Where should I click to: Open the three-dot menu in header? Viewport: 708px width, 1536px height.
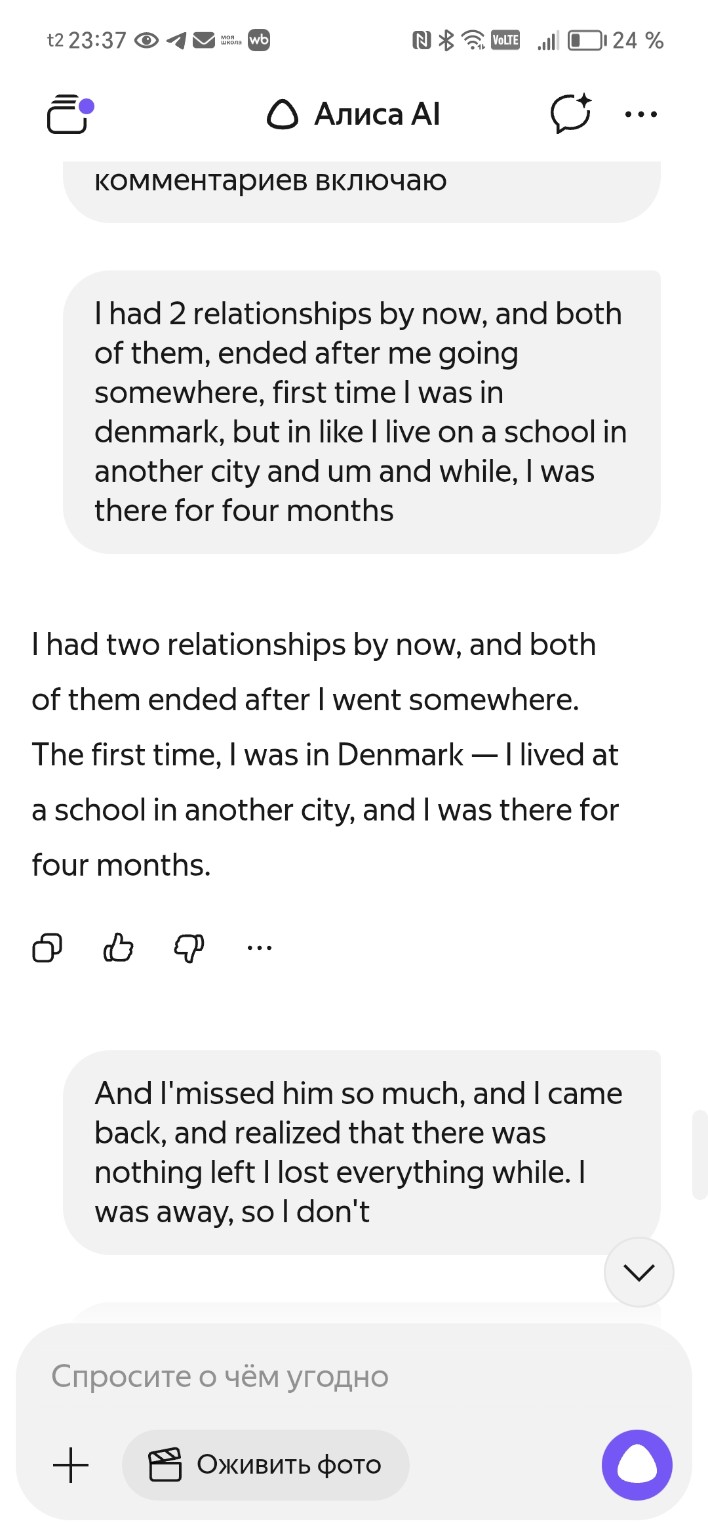coord(640,114)
